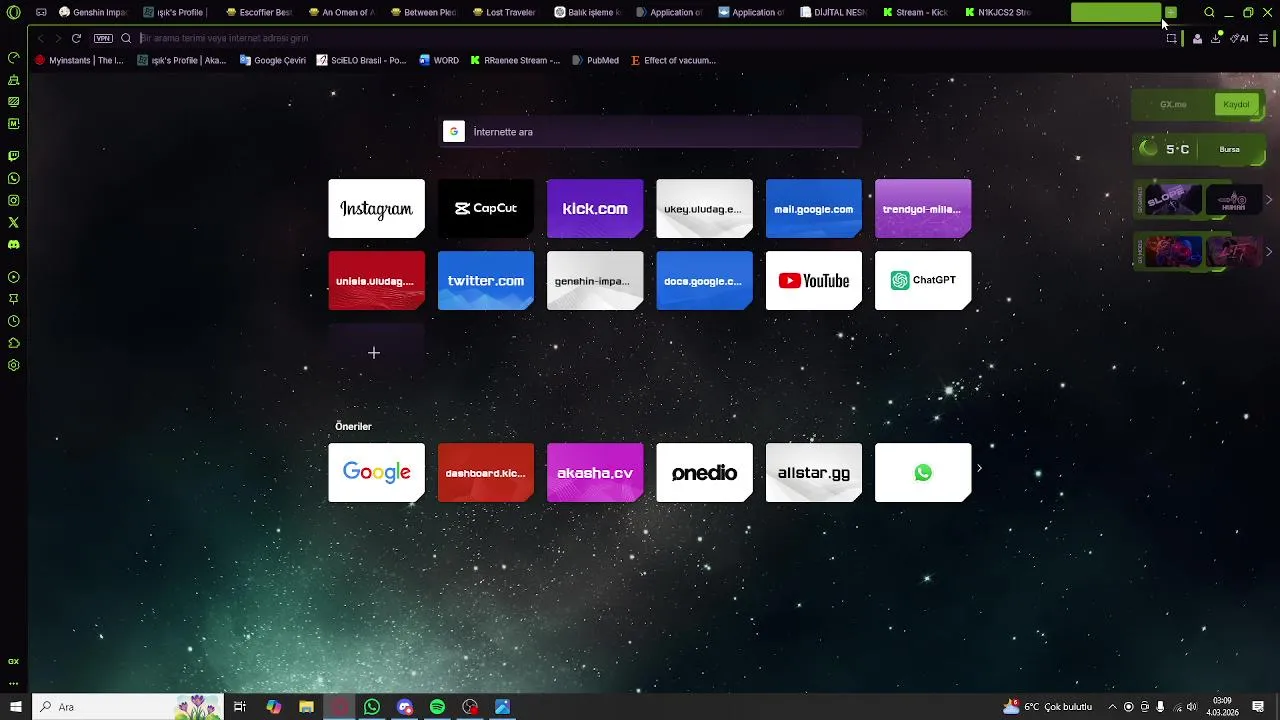1280x720 pixels.
Task: Open the onedio suggestion tile
Action: [704, 473]
